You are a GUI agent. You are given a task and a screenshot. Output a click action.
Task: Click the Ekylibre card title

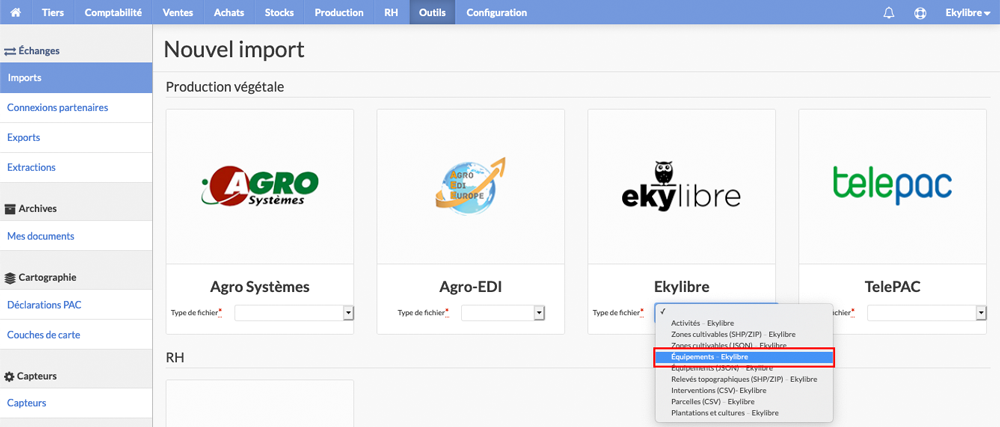[x=681, y=287]
